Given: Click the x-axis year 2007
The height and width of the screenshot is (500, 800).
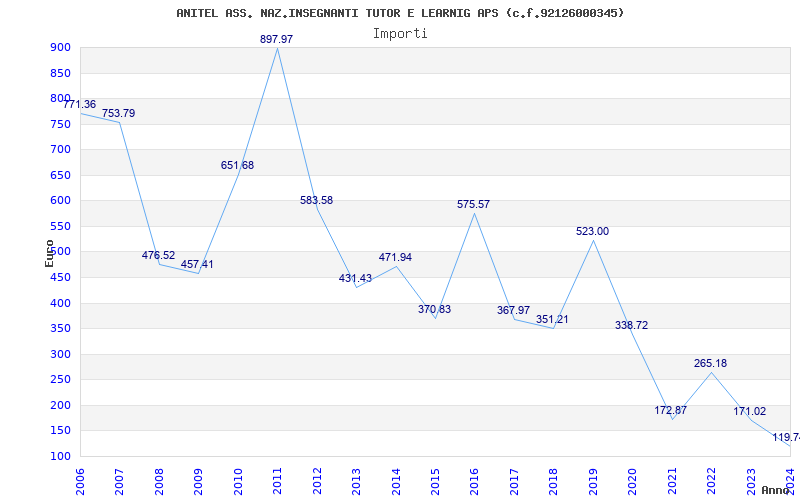Looking at the screenshot, I should 119,482.
